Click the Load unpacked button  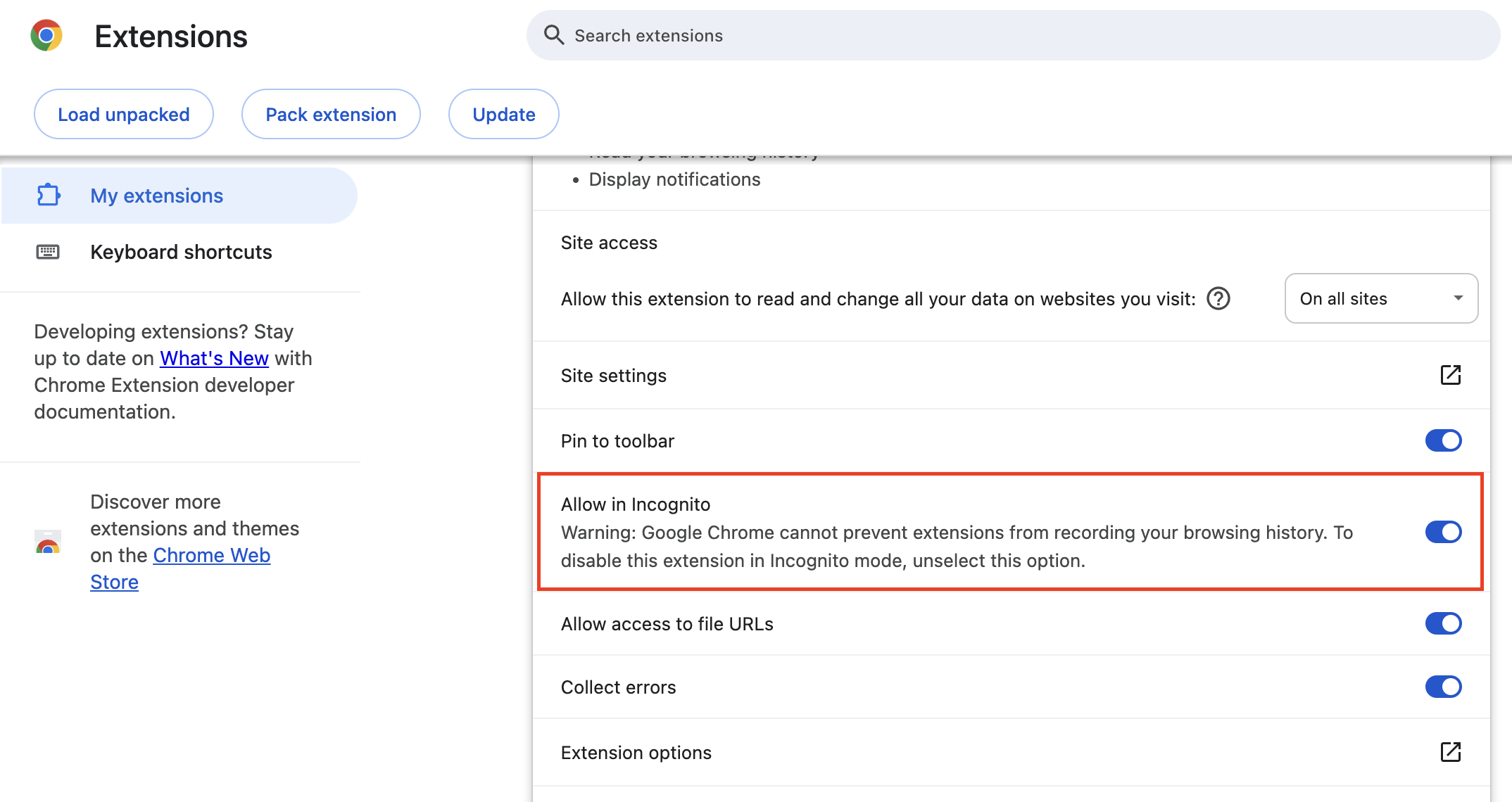123,113
